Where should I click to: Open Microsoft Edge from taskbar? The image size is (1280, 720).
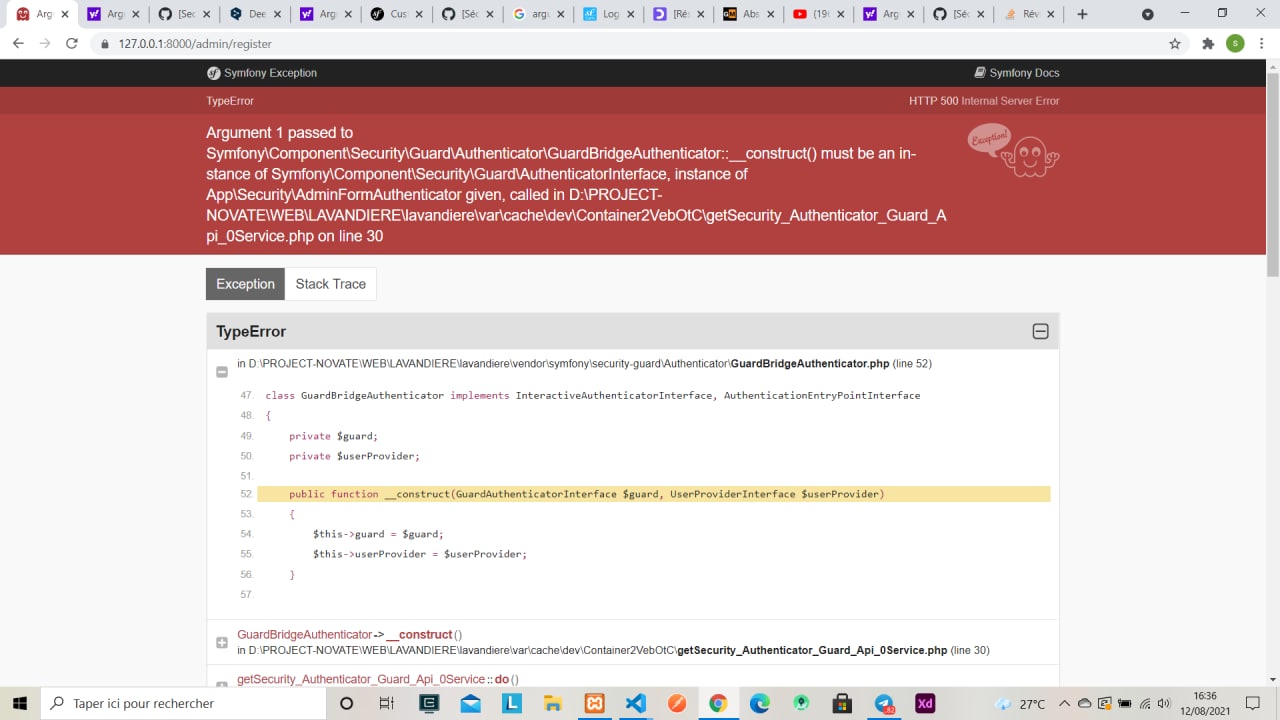pyautogui.click(x=760, y=703)
